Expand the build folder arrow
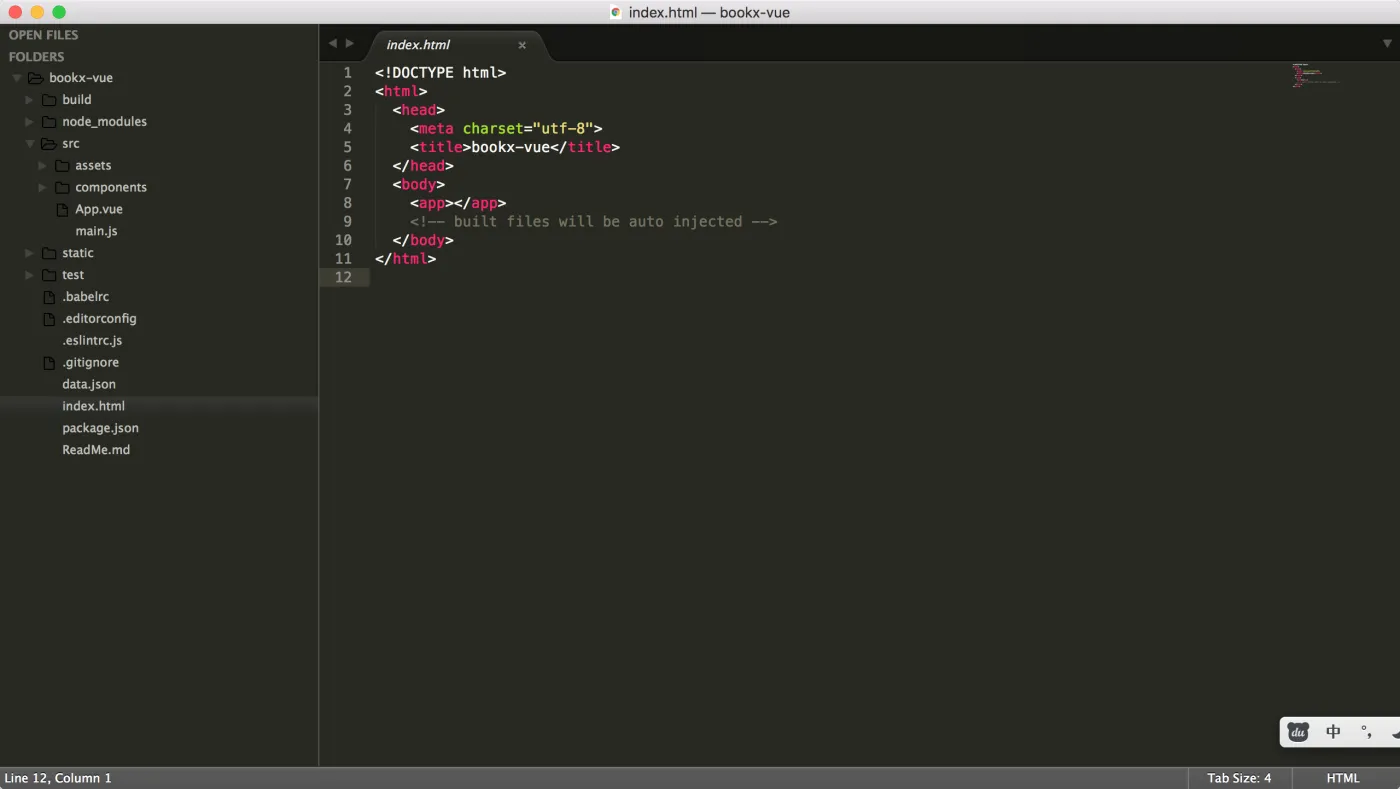This screenshot has width=1400, height=789. pos(30,100)
